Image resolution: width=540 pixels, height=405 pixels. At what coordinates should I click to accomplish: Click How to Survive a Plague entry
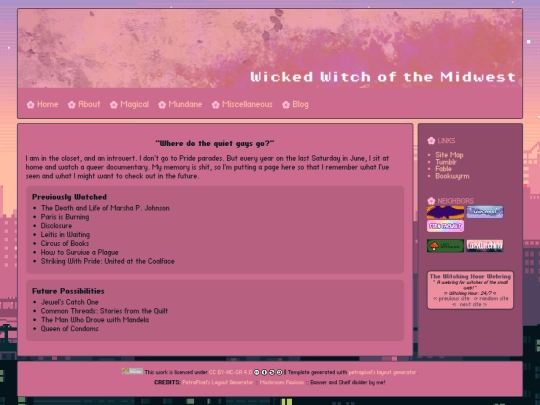pos(80,252)
